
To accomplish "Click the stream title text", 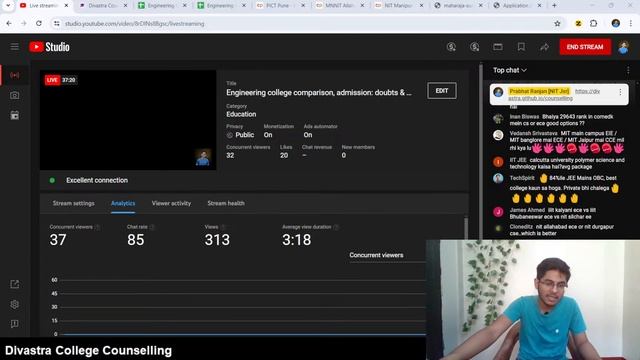I will coord(319,93).
